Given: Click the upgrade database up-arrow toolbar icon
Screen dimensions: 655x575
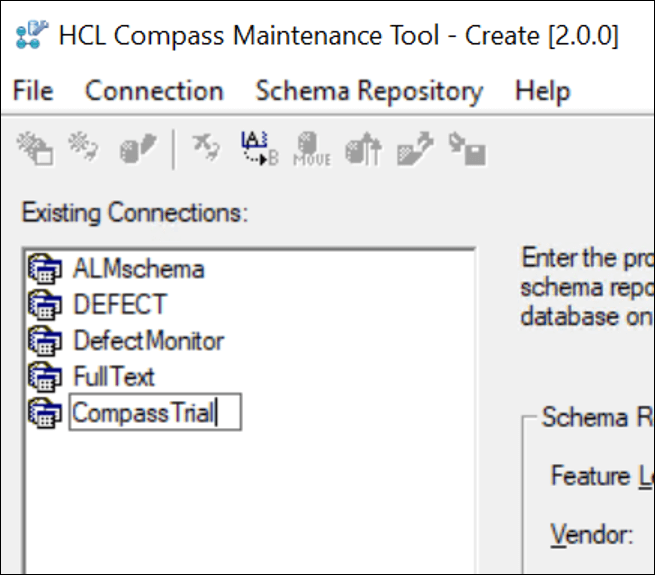Looking at the screenshot, I should 363,149.
